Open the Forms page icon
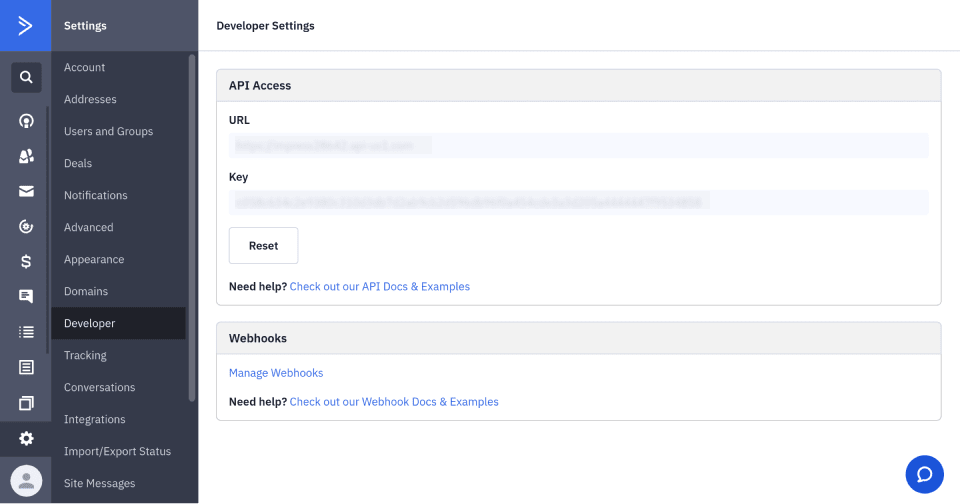Viewport: 960px width, 504px height. pos(26,367)
